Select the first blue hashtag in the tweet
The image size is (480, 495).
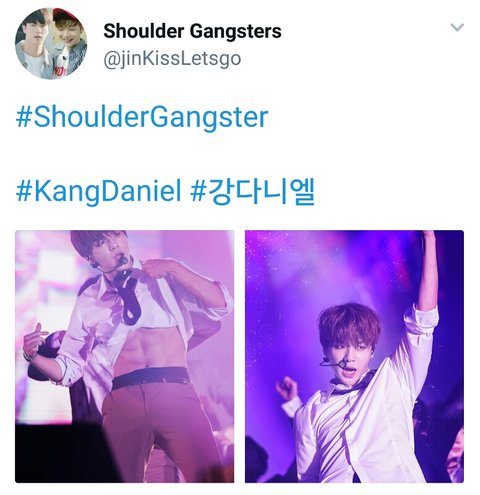[x=142, y=117]
